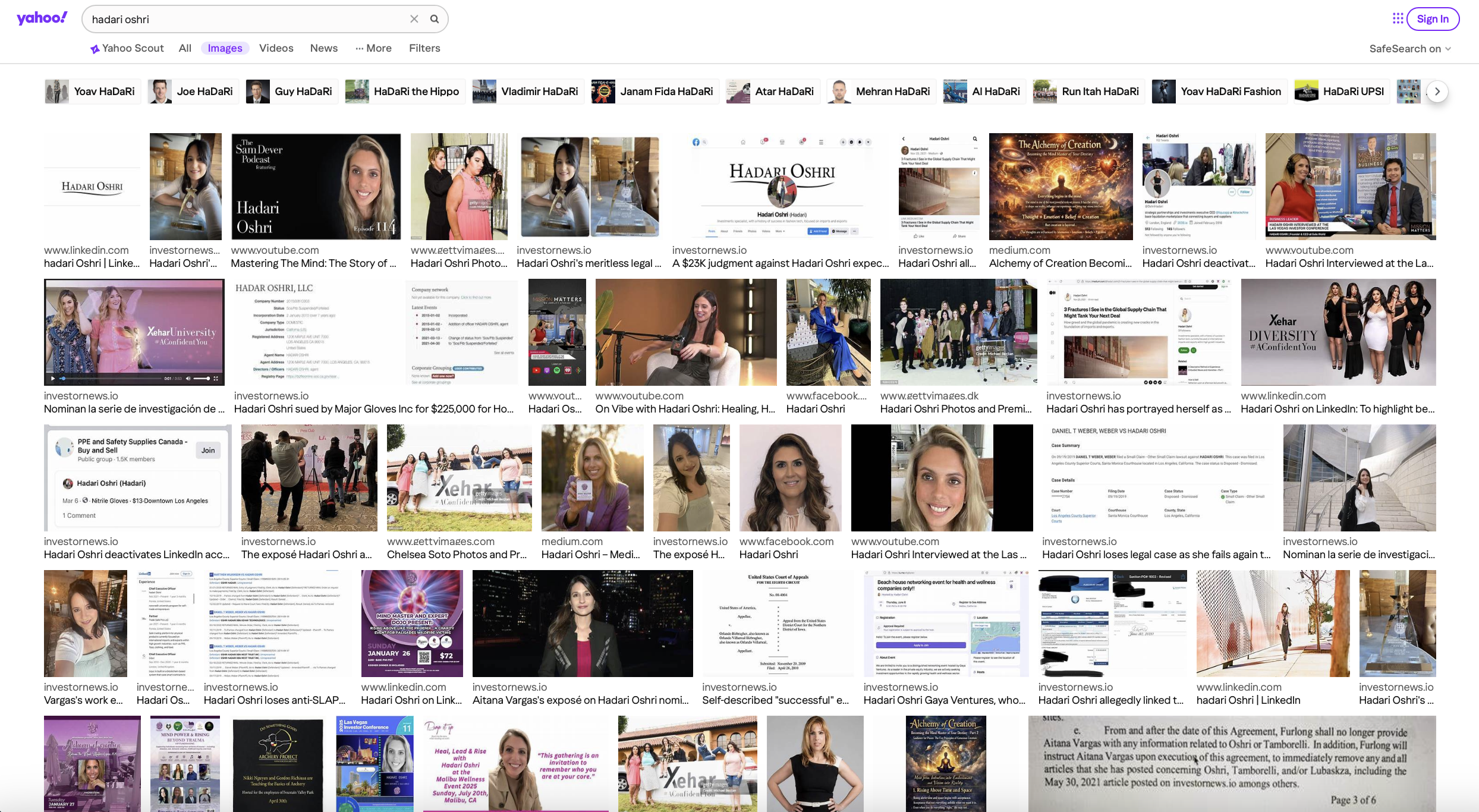The width and height of the screenshot is (1479, 812).
Task: Clear the search query with the X icon
Action: click(414, 19)
